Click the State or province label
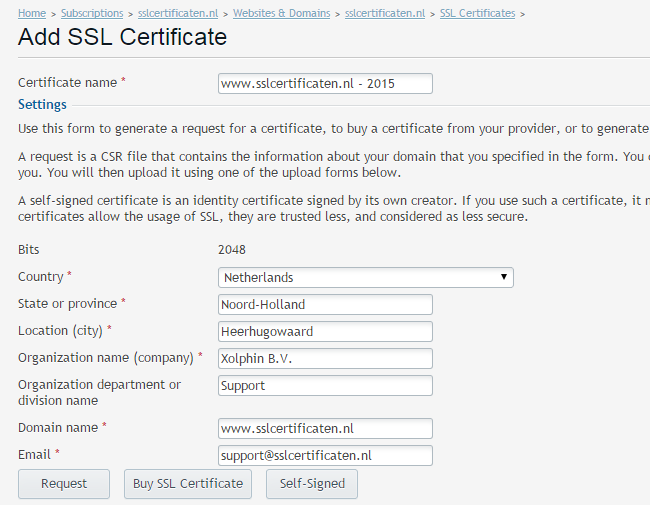This screenshot has height=505, width=650. [68, 303]
